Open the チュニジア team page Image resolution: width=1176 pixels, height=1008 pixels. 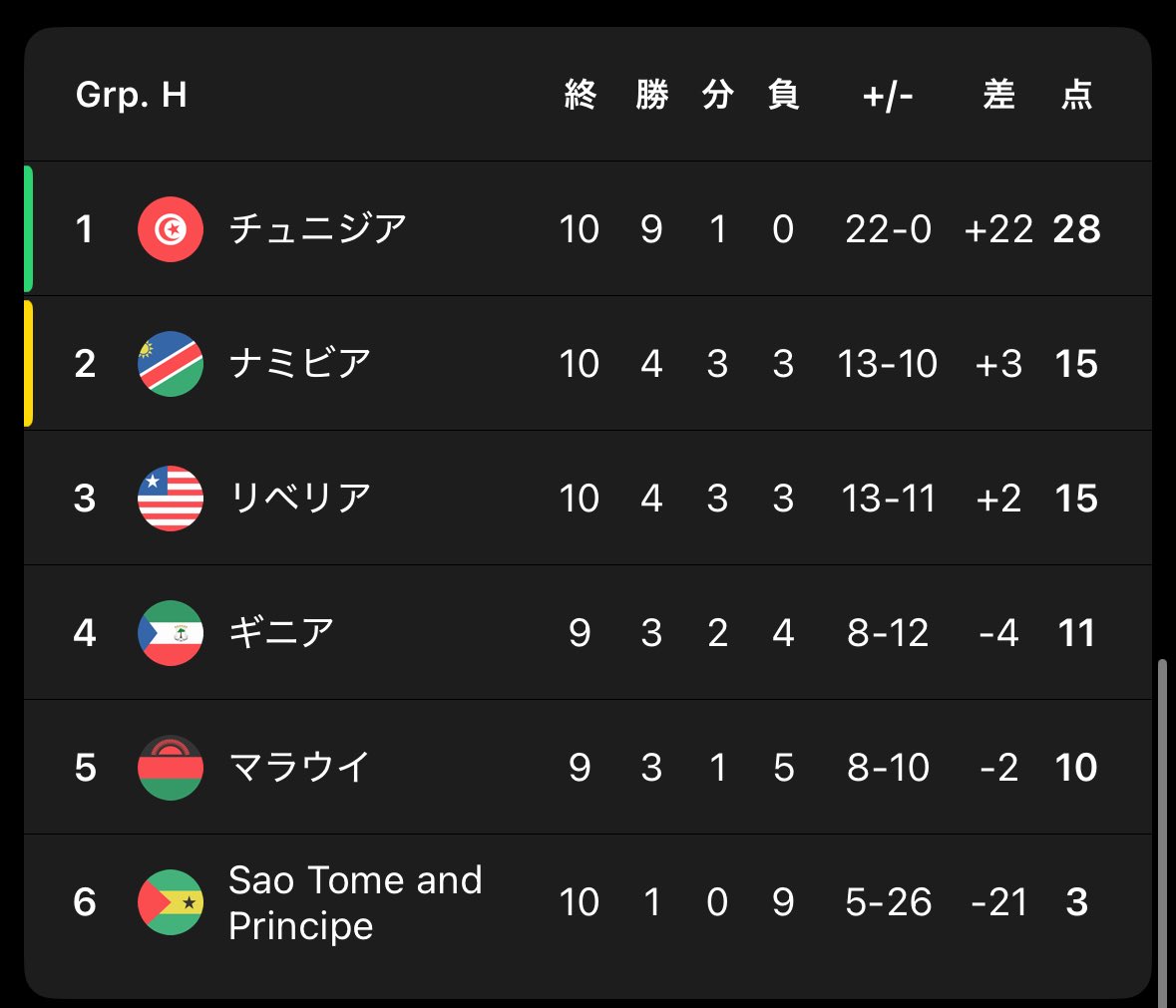[318, 229]
